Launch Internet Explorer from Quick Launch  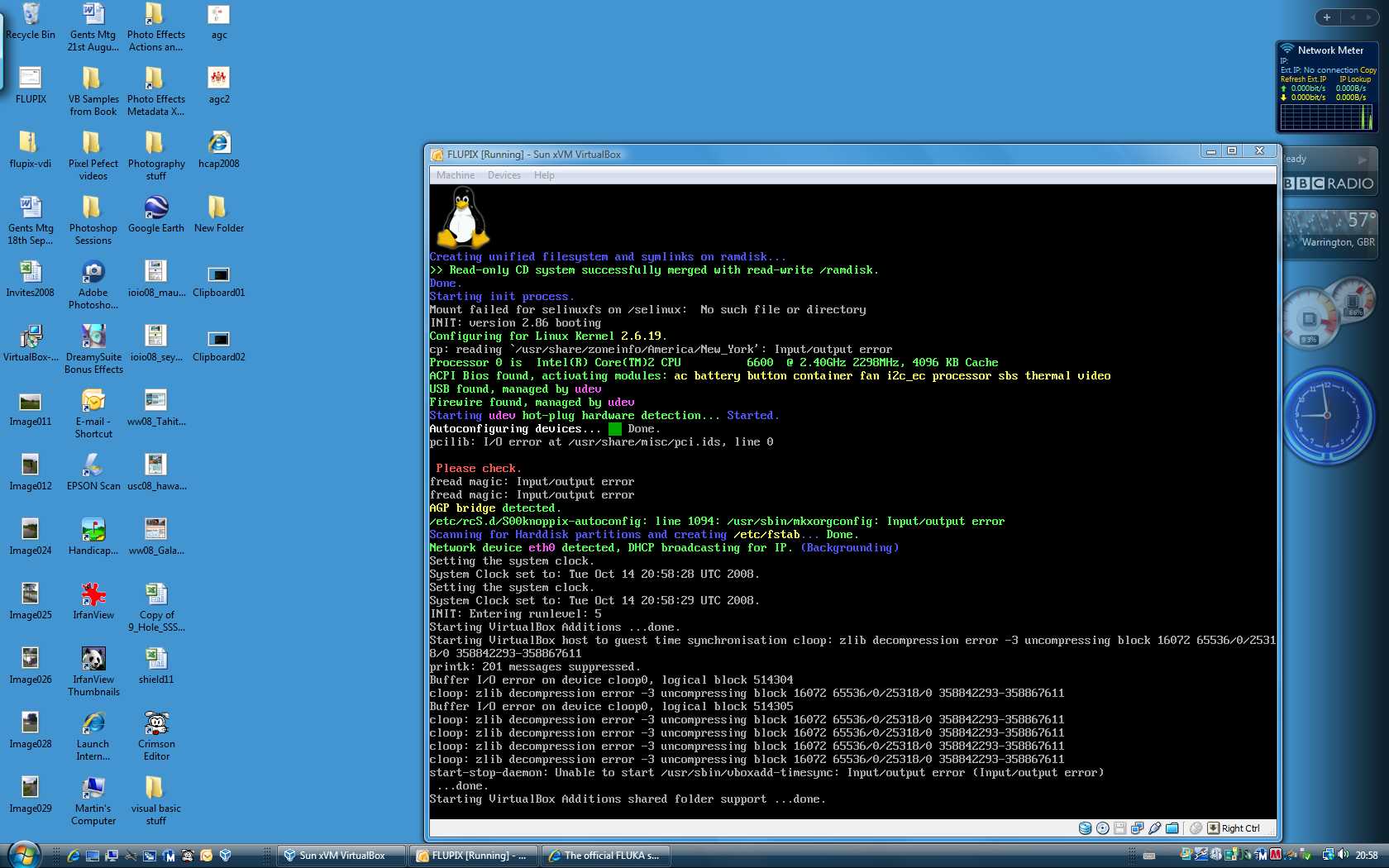[73, 856]
